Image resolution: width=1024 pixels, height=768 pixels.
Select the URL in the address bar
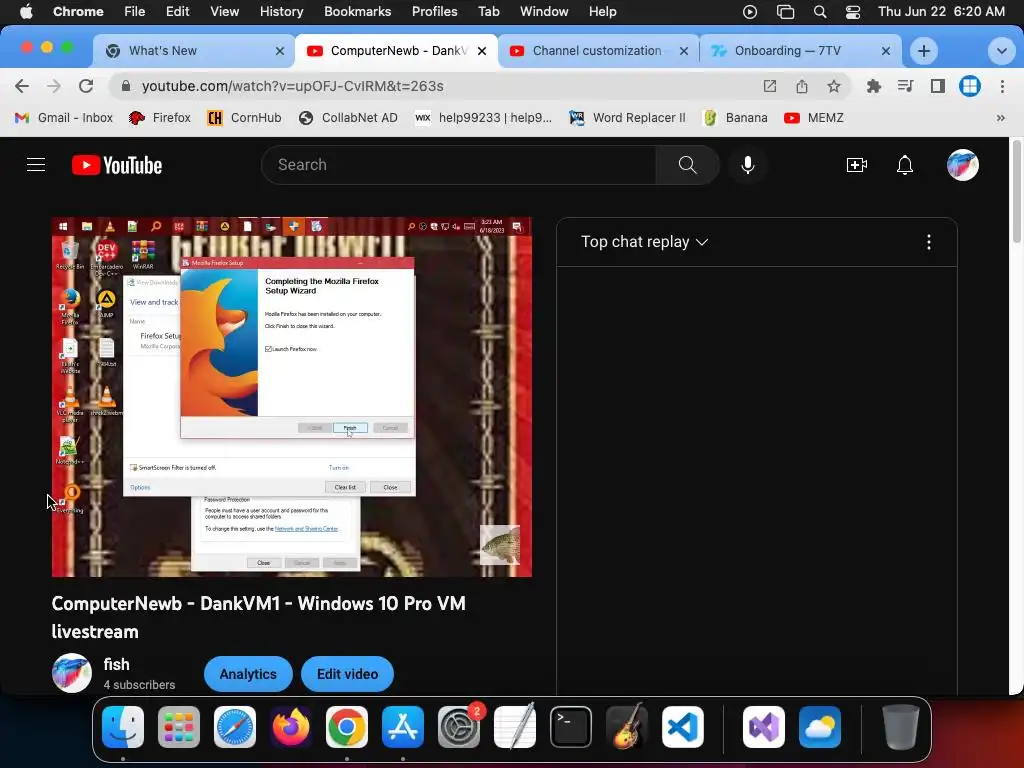293,86
